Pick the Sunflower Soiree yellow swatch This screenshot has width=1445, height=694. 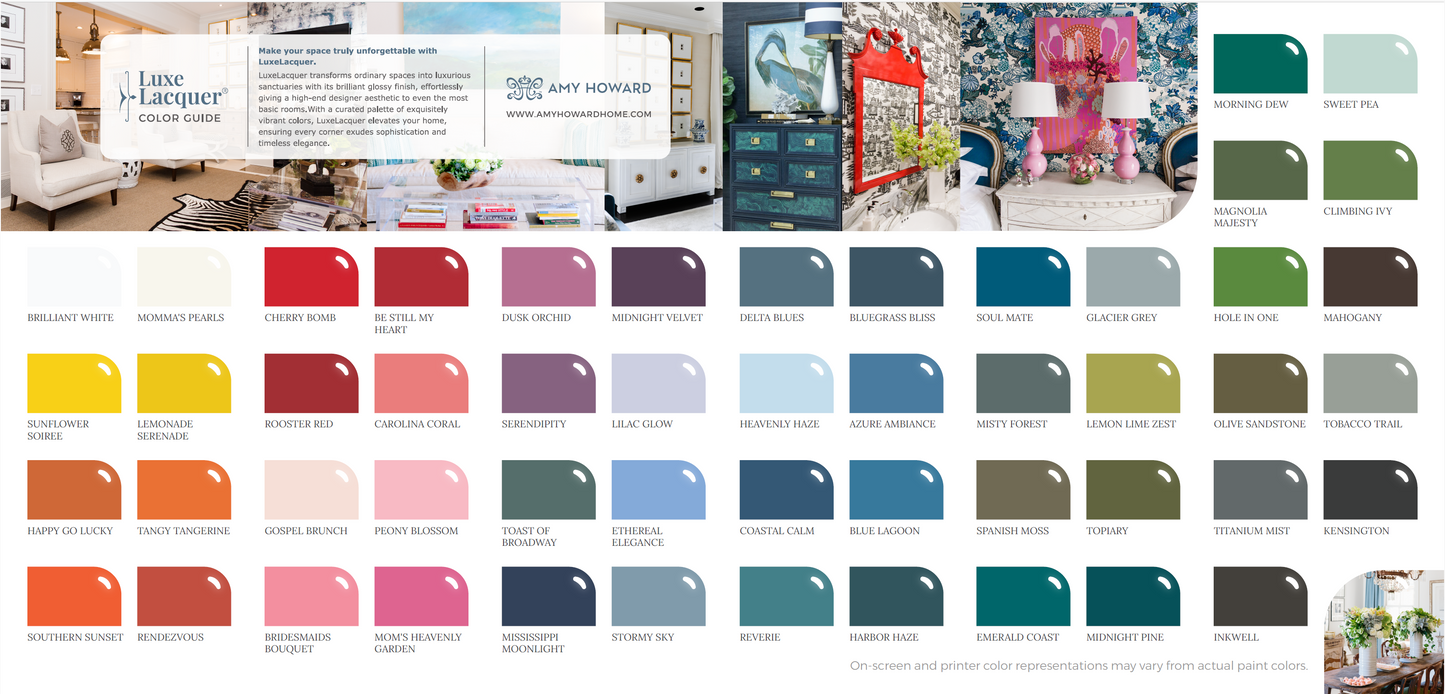74,383
